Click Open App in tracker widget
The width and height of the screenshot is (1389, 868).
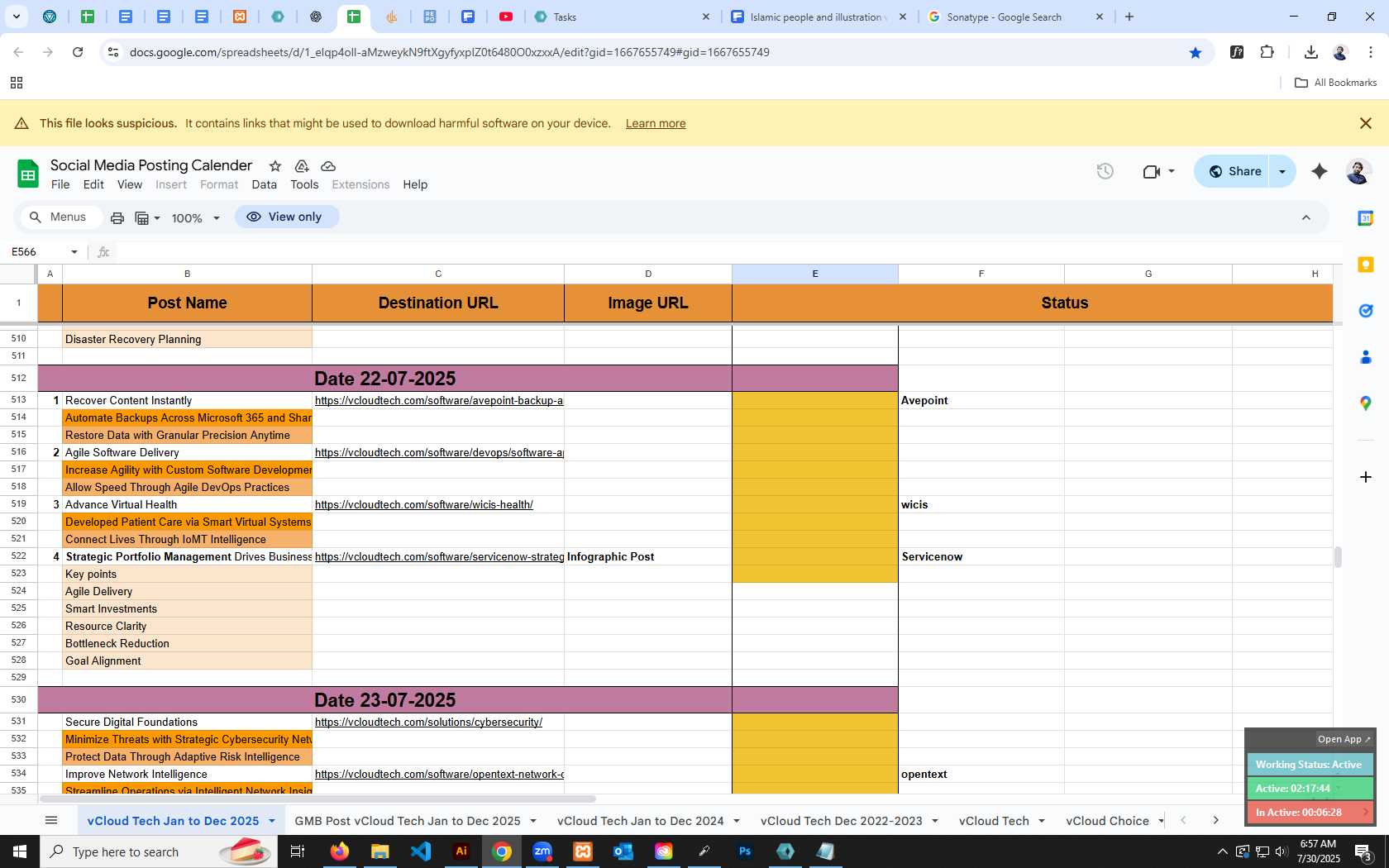tap(1344, 739)
